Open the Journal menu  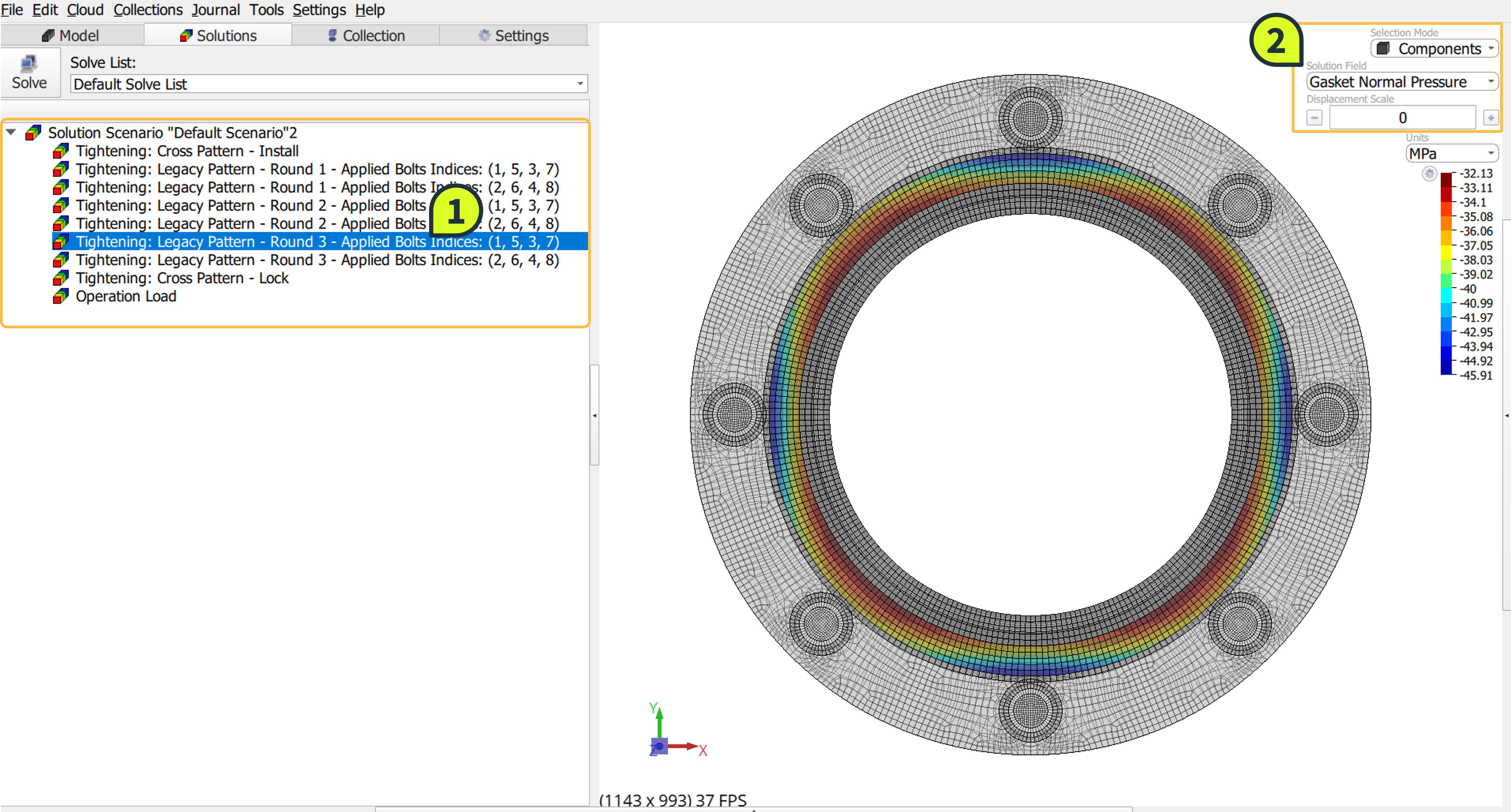215,10
